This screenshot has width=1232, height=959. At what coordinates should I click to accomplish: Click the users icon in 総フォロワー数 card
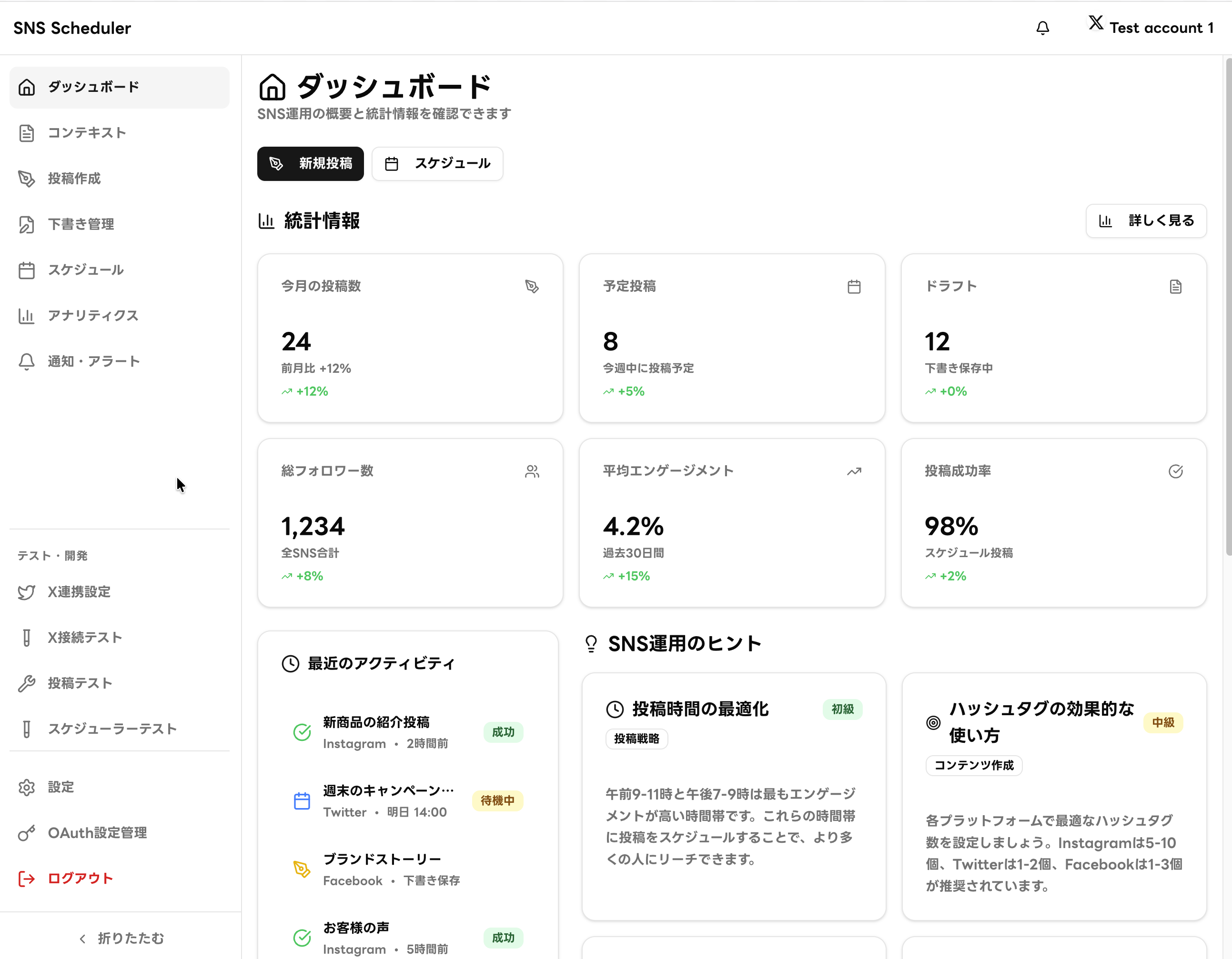coord(531,471)
